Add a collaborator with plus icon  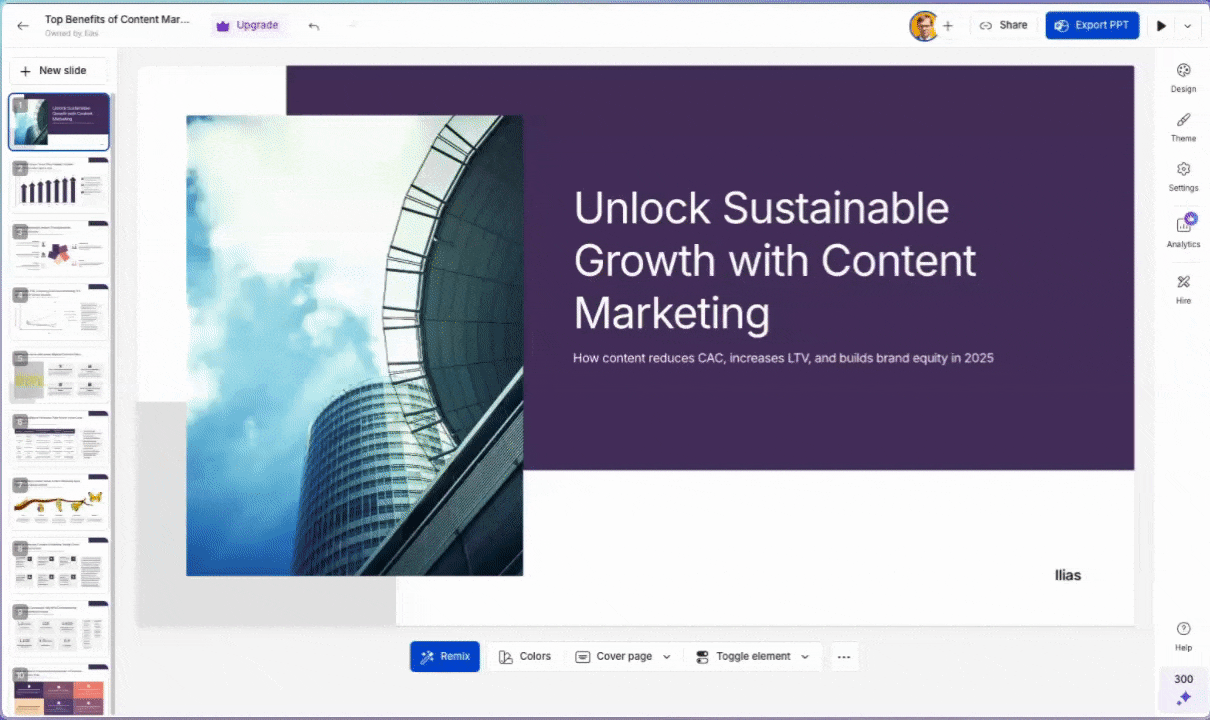tap(948, 26)
